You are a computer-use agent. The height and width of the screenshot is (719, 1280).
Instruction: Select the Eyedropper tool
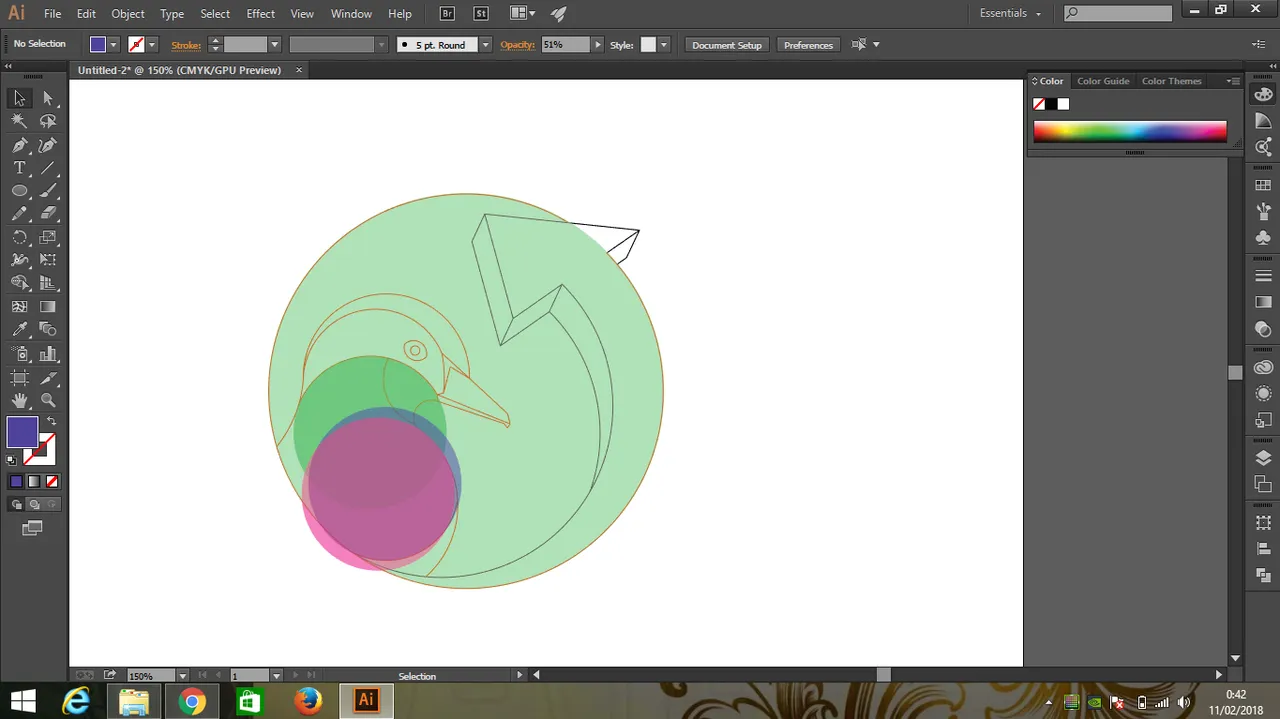point(19,330)
